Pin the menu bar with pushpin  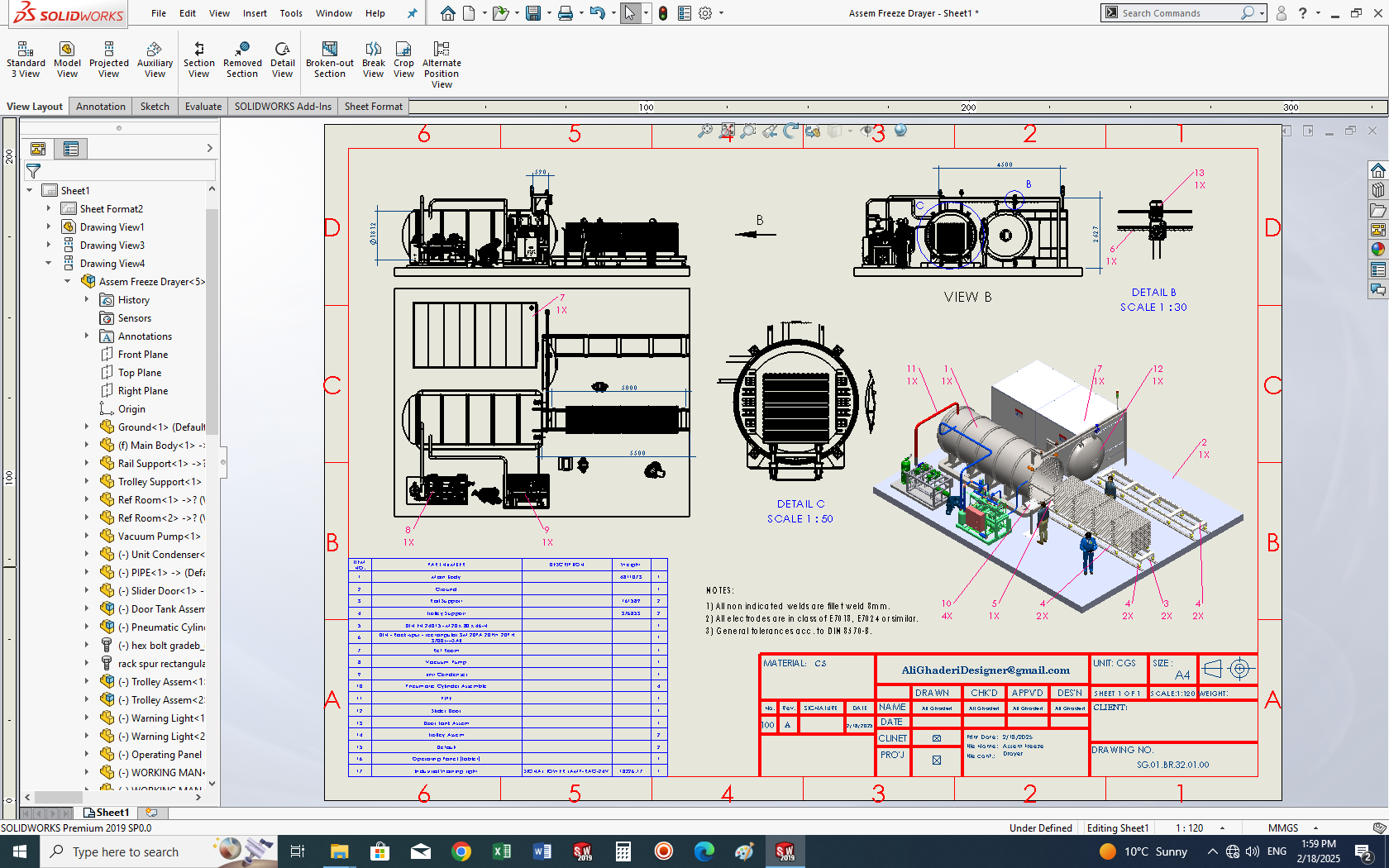point(412,13)
